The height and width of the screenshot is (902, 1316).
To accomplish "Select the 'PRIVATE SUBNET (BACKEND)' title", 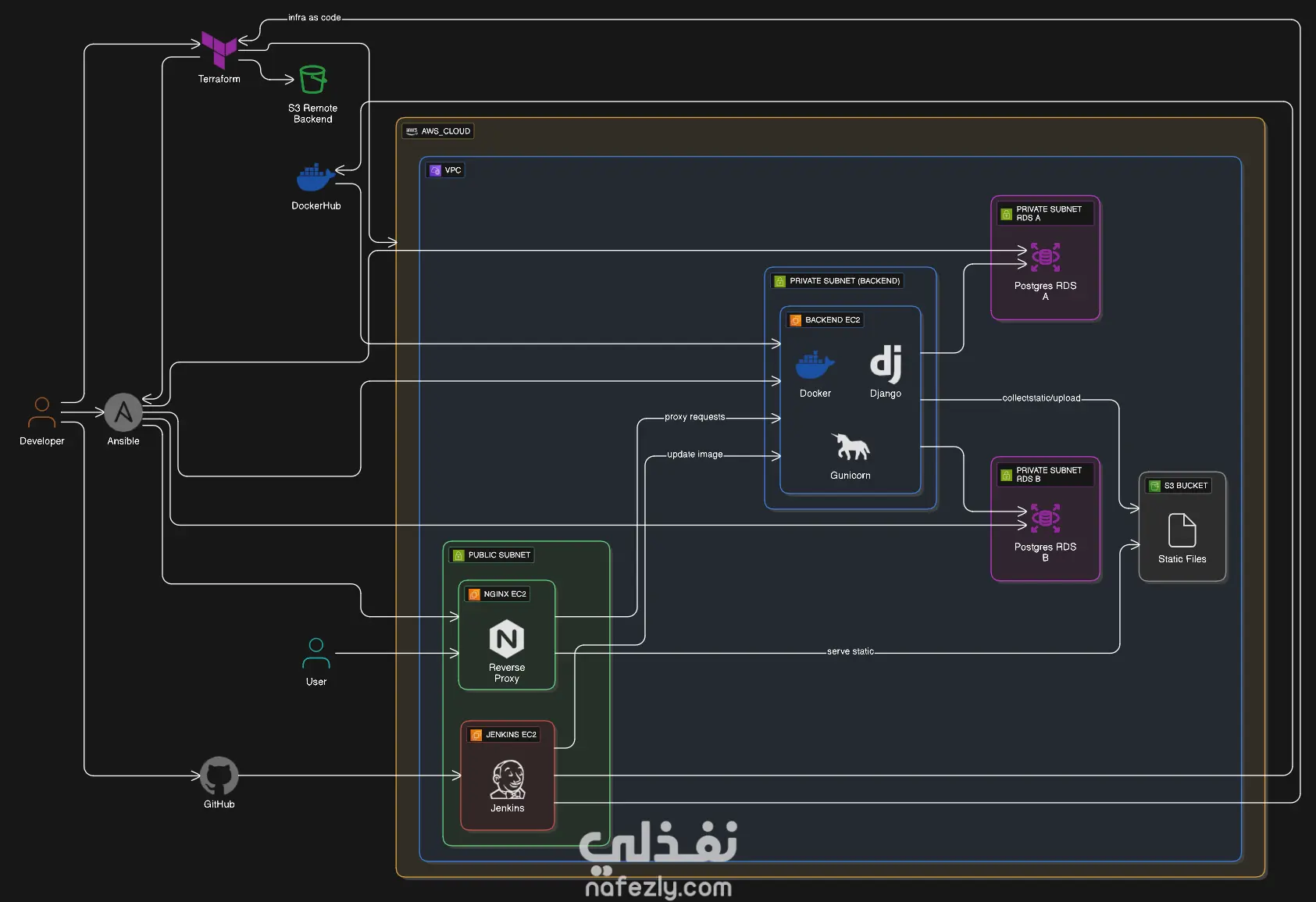I will pos(845,281).
